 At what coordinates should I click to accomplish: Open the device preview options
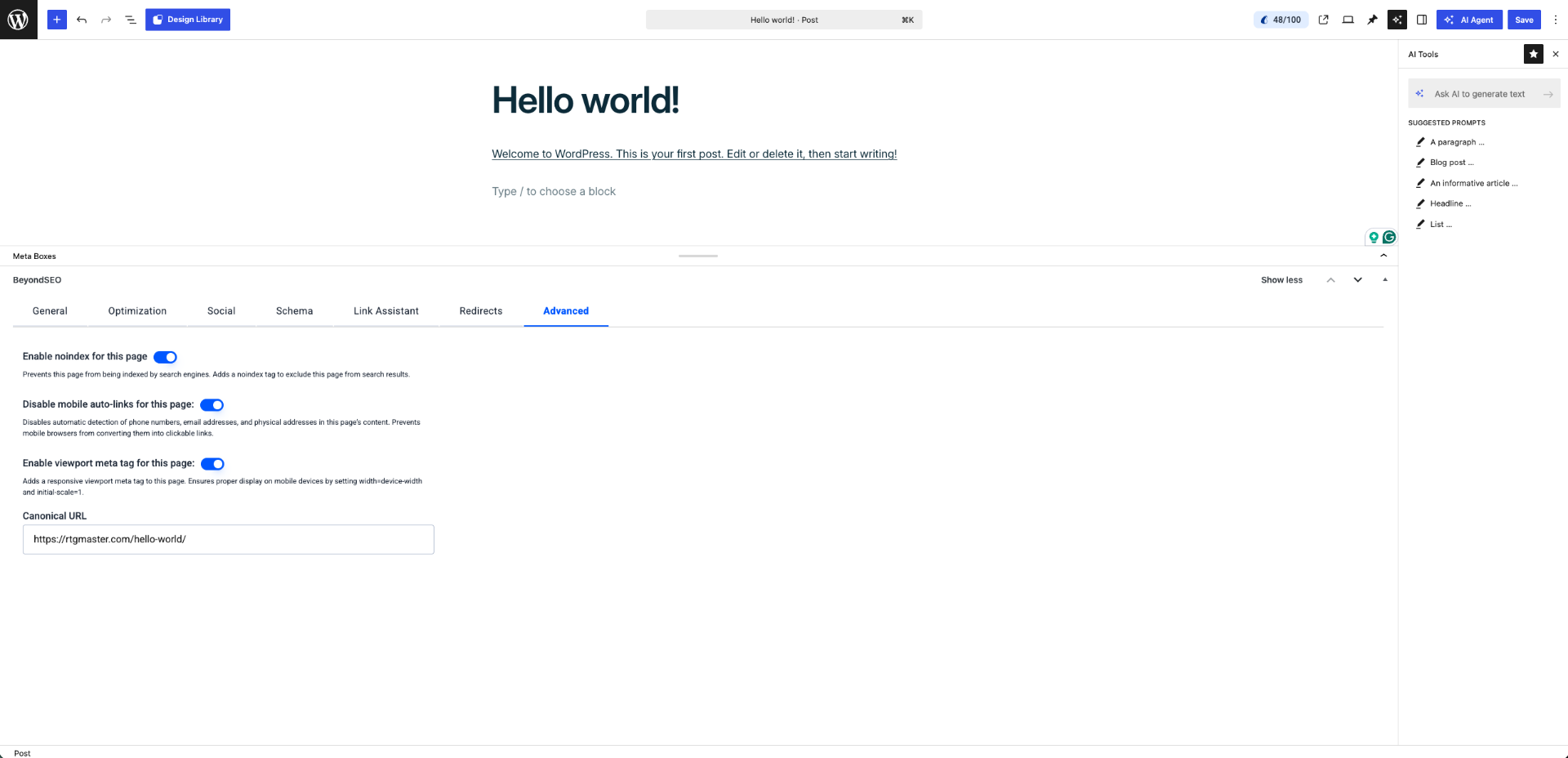[1348, 20]
